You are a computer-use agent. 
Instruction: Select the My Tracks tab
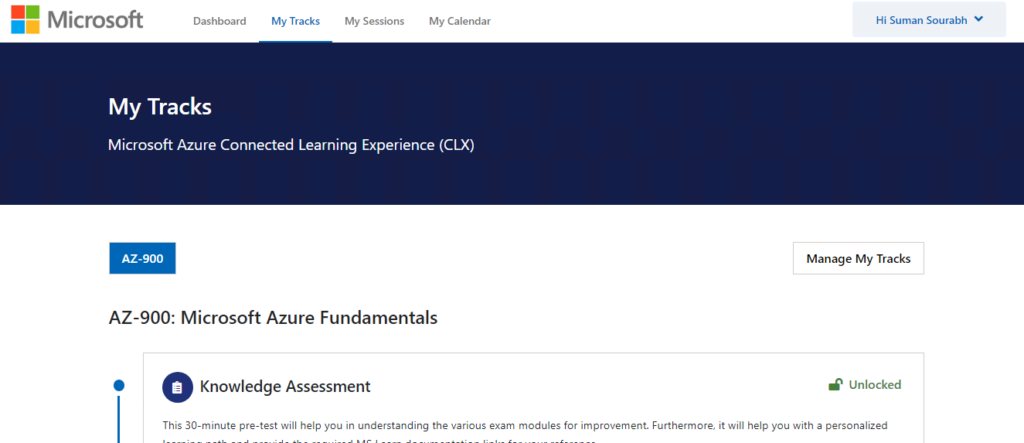pos(295,21)
